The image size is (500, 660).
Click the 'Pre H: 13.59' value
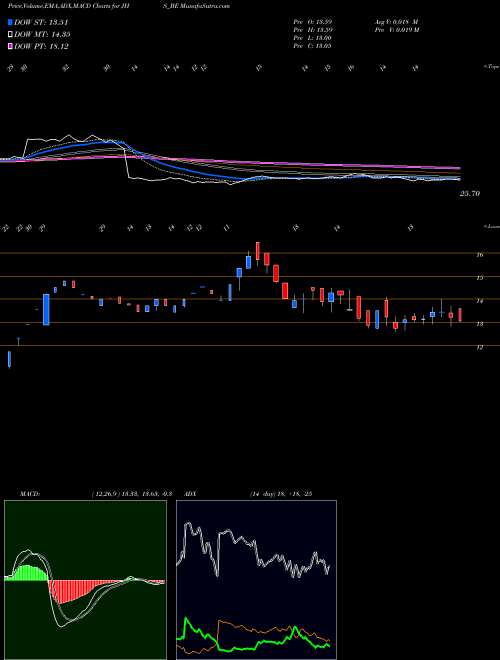pos(312,30)
